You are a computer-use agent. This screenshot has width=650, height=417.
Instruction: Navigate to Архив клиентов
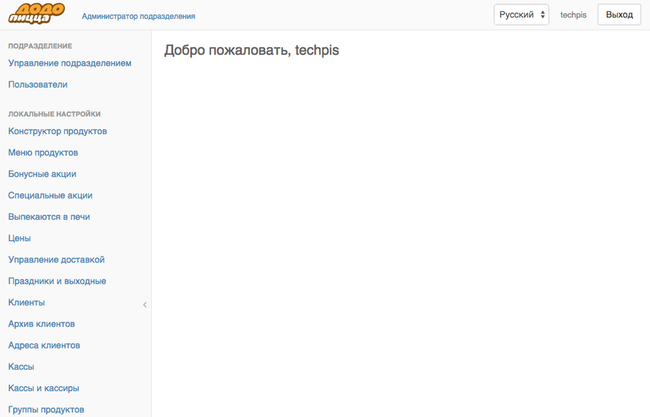[41, 324]
